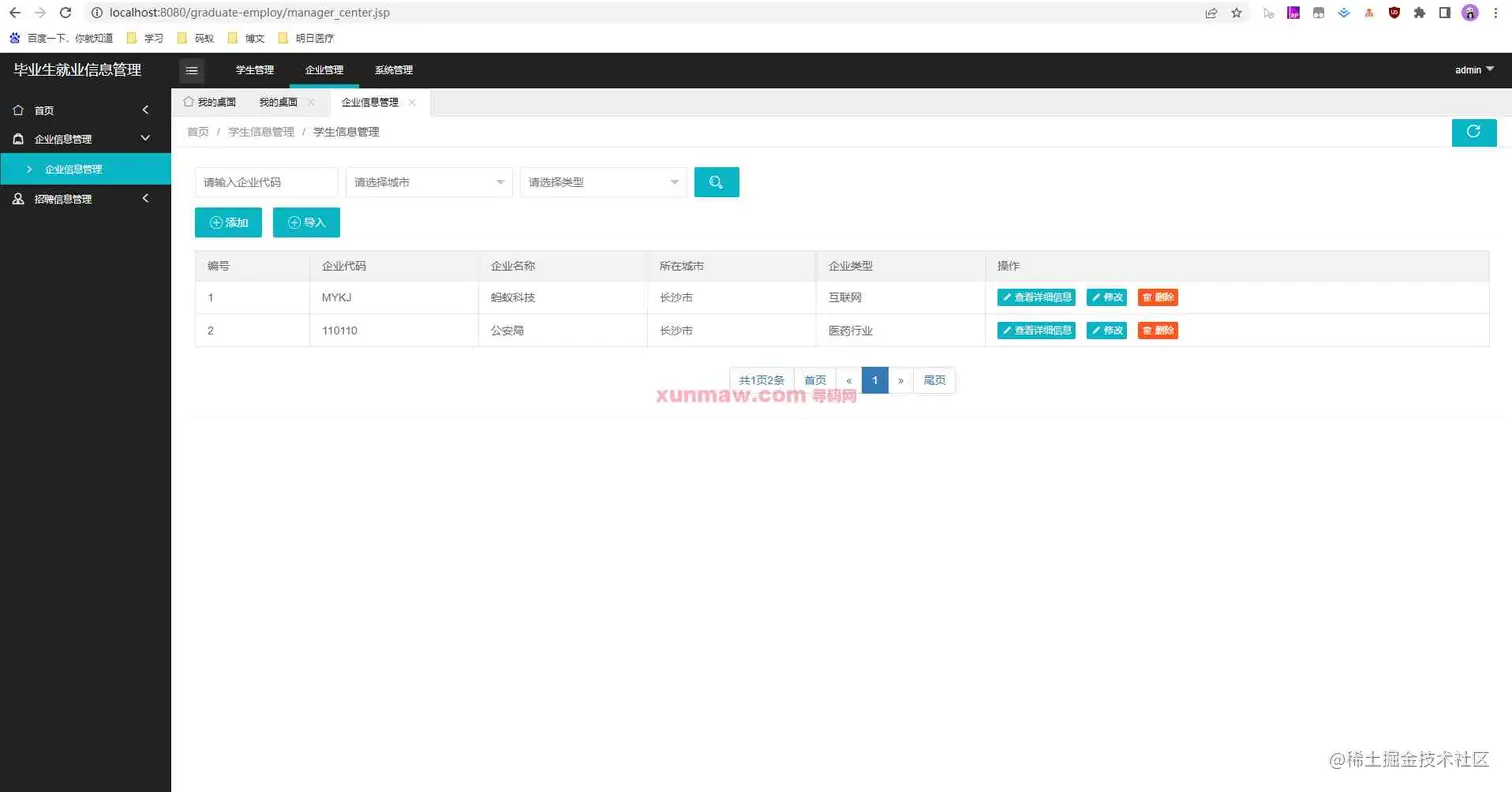The height and width of the screenshot is (792, 1512).
Task: Open the 学习 bookmark folder
Action: pyautogui.click(x=145, y=38)
